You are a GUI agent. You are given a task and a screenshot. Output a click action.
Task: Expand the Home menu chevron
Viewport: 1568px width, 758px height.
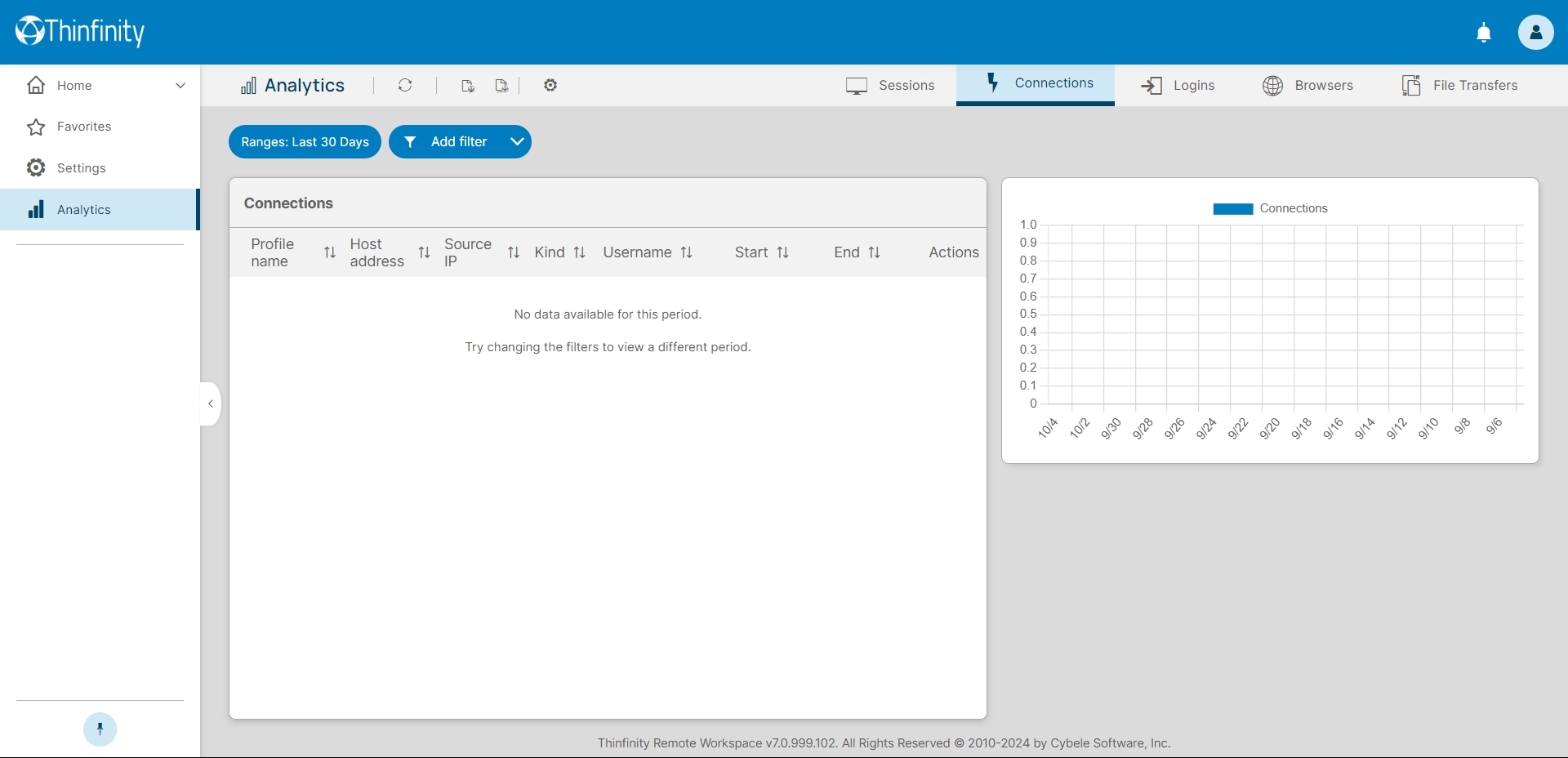pos(180,86)
